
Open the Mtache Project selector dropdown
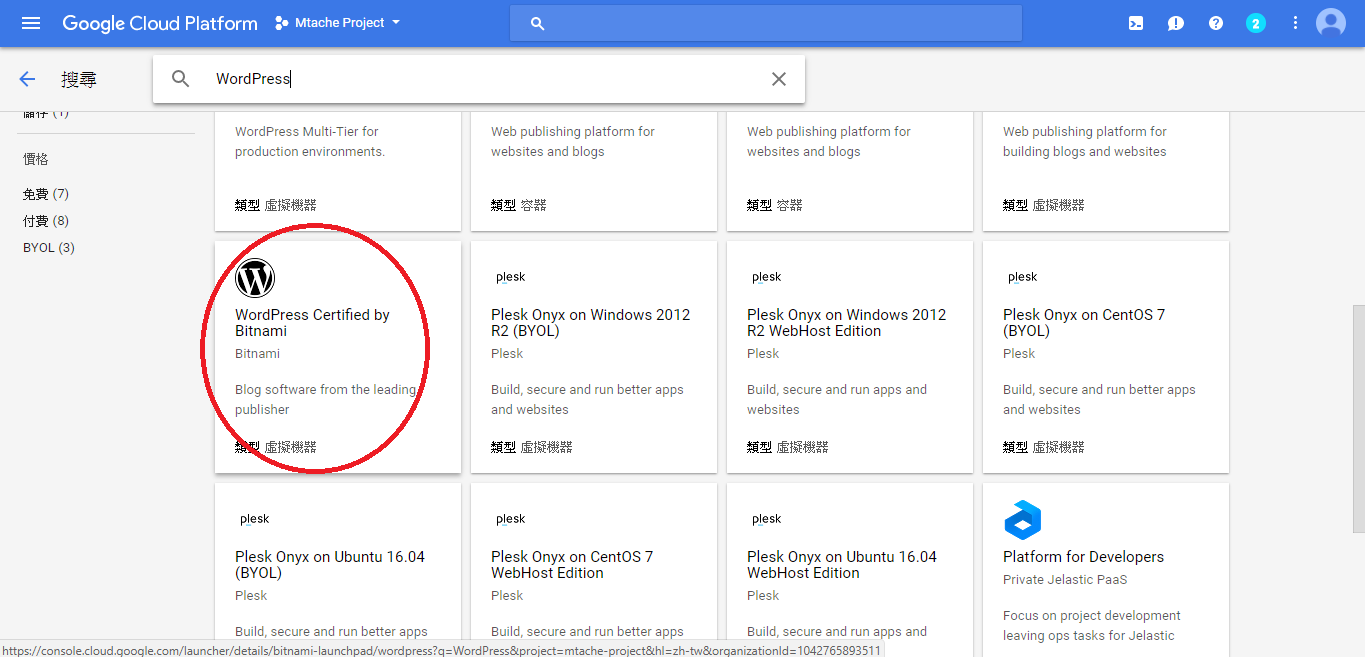(338, 23)
